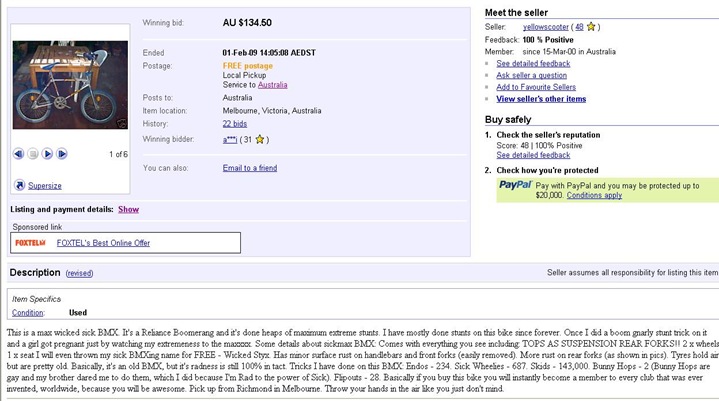Screen dimensions: 719x401
Task: Go to first photo in gallery
Action: (18, 154)
